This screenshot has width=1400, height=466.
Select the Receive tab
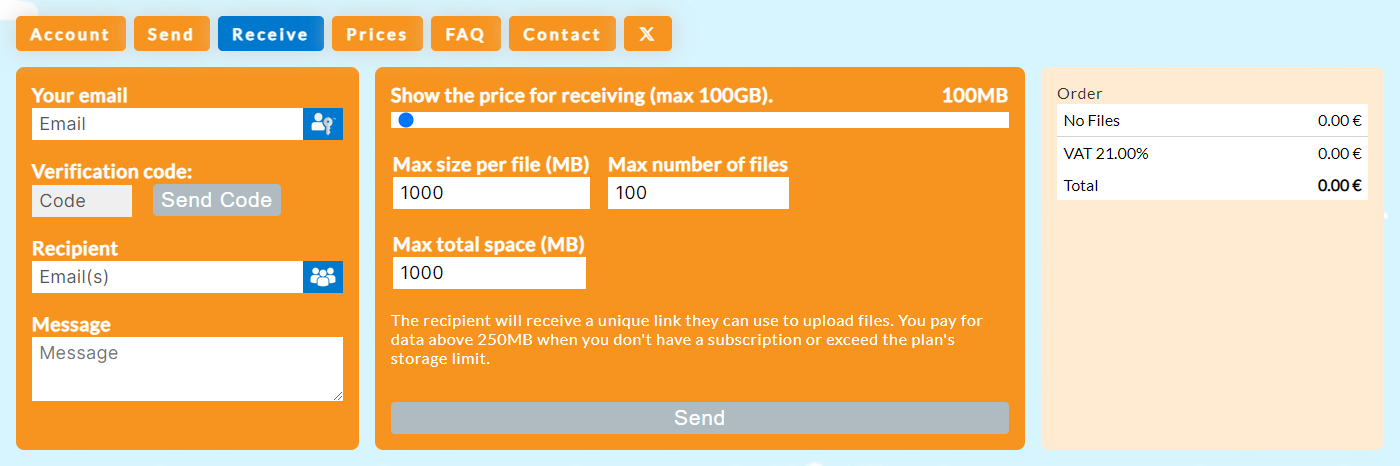pos(270,34)
